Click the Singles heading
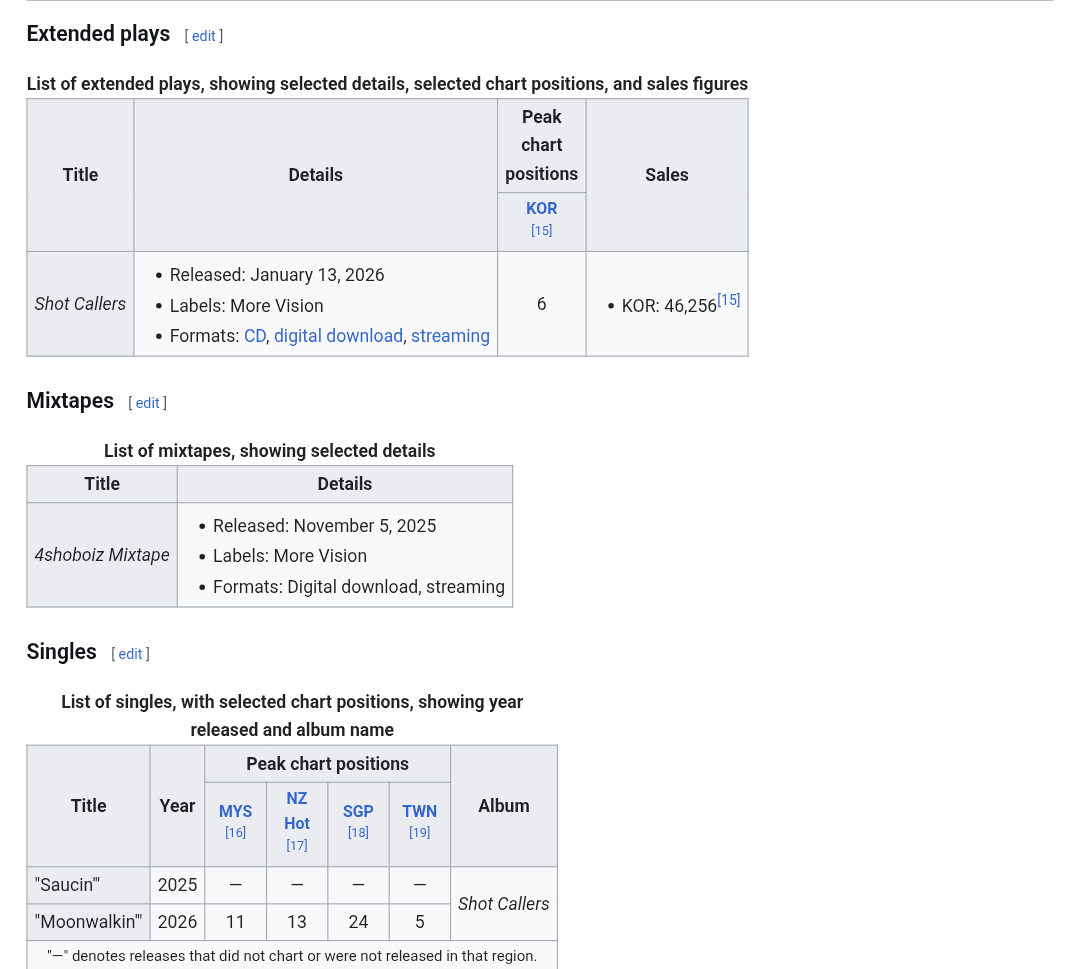The width and height of the screenshot is (1080, 969). (x=61, y=652)
